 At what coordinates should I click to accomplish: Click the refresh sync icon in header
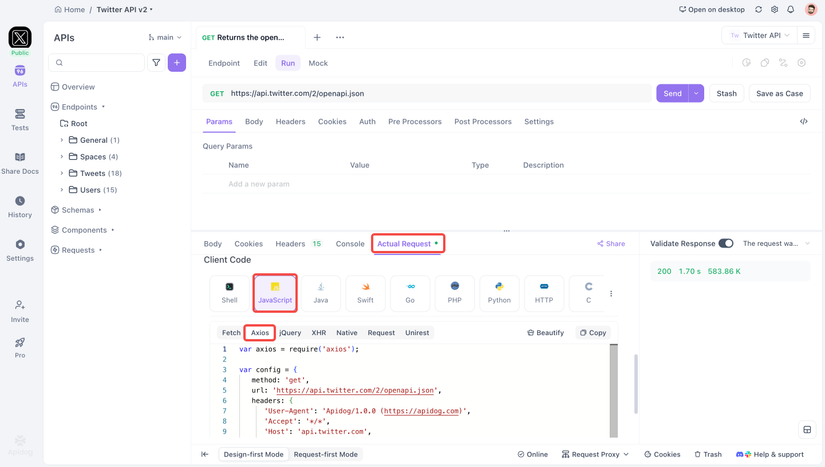point(758,9)
